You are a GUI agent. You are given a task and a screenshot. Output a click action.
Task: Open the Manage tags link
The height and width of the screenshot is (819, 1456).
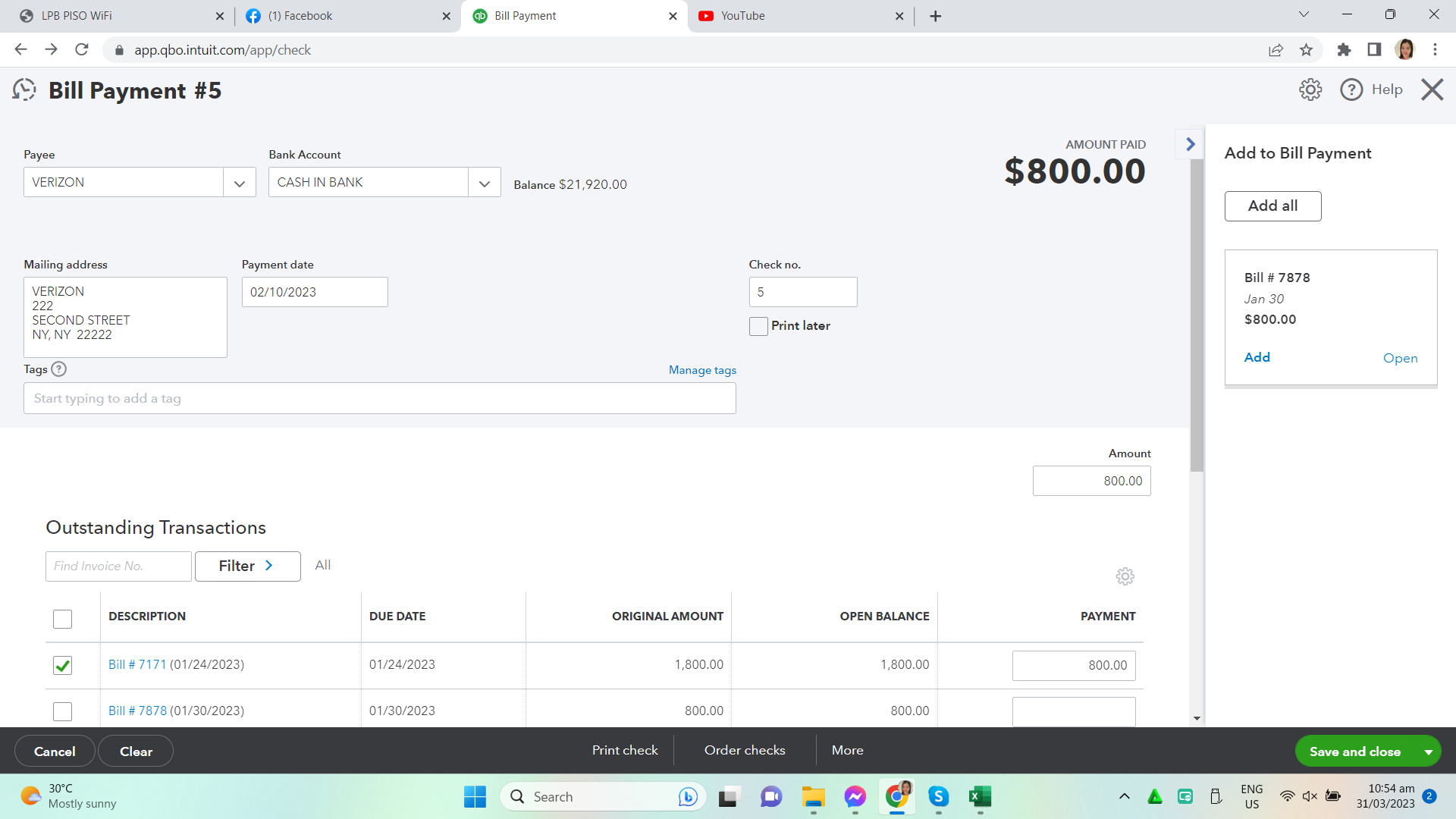(x=702, y=370)
